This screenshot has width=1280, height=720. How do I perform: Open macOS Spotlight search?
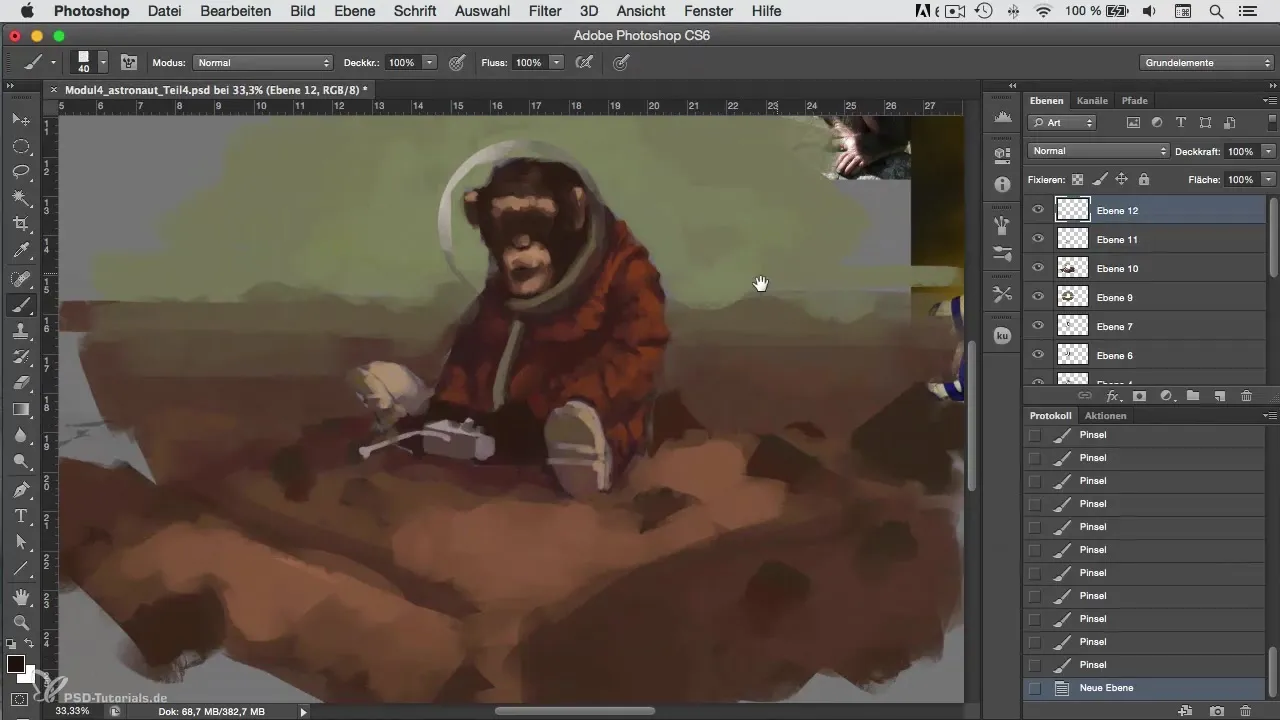[1216, 11]
